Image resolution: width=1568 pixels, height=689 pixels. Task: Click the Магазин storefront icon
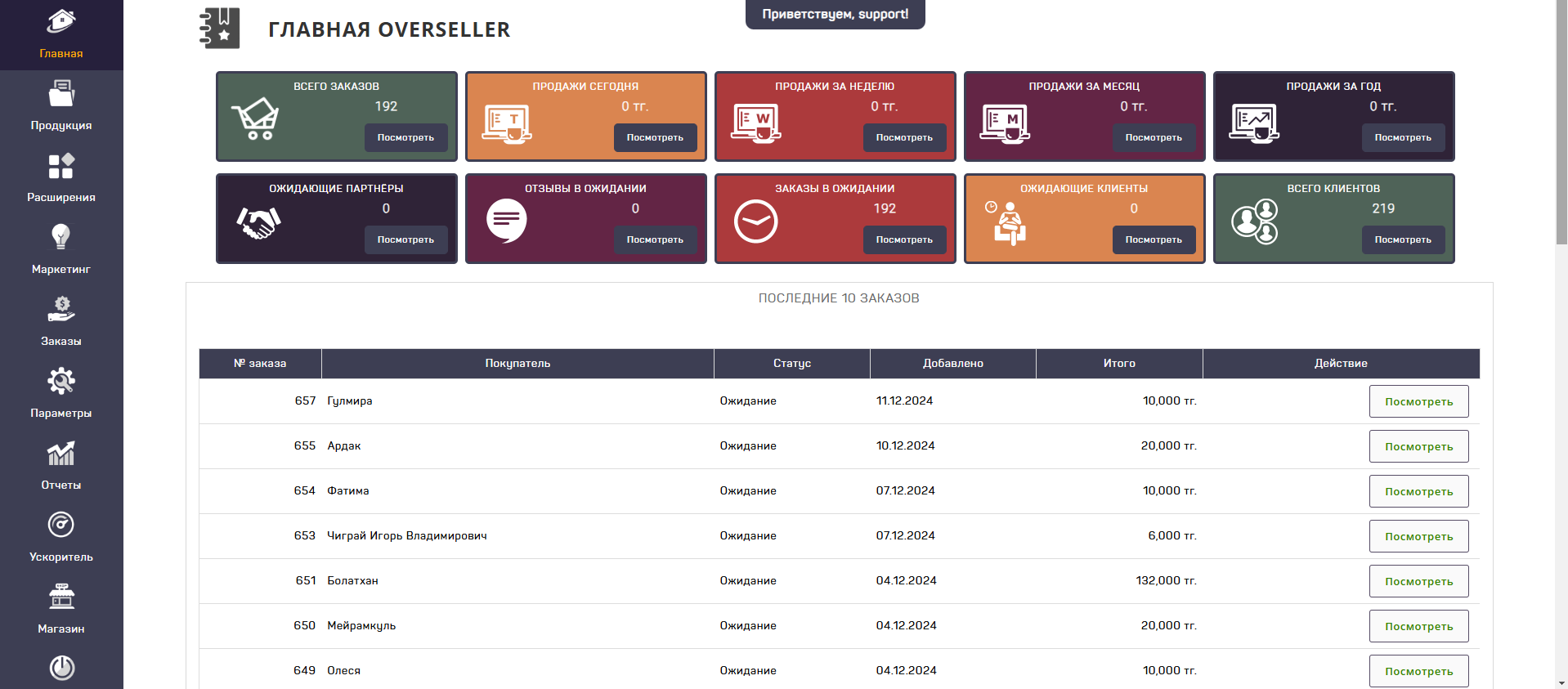(61, 597)
